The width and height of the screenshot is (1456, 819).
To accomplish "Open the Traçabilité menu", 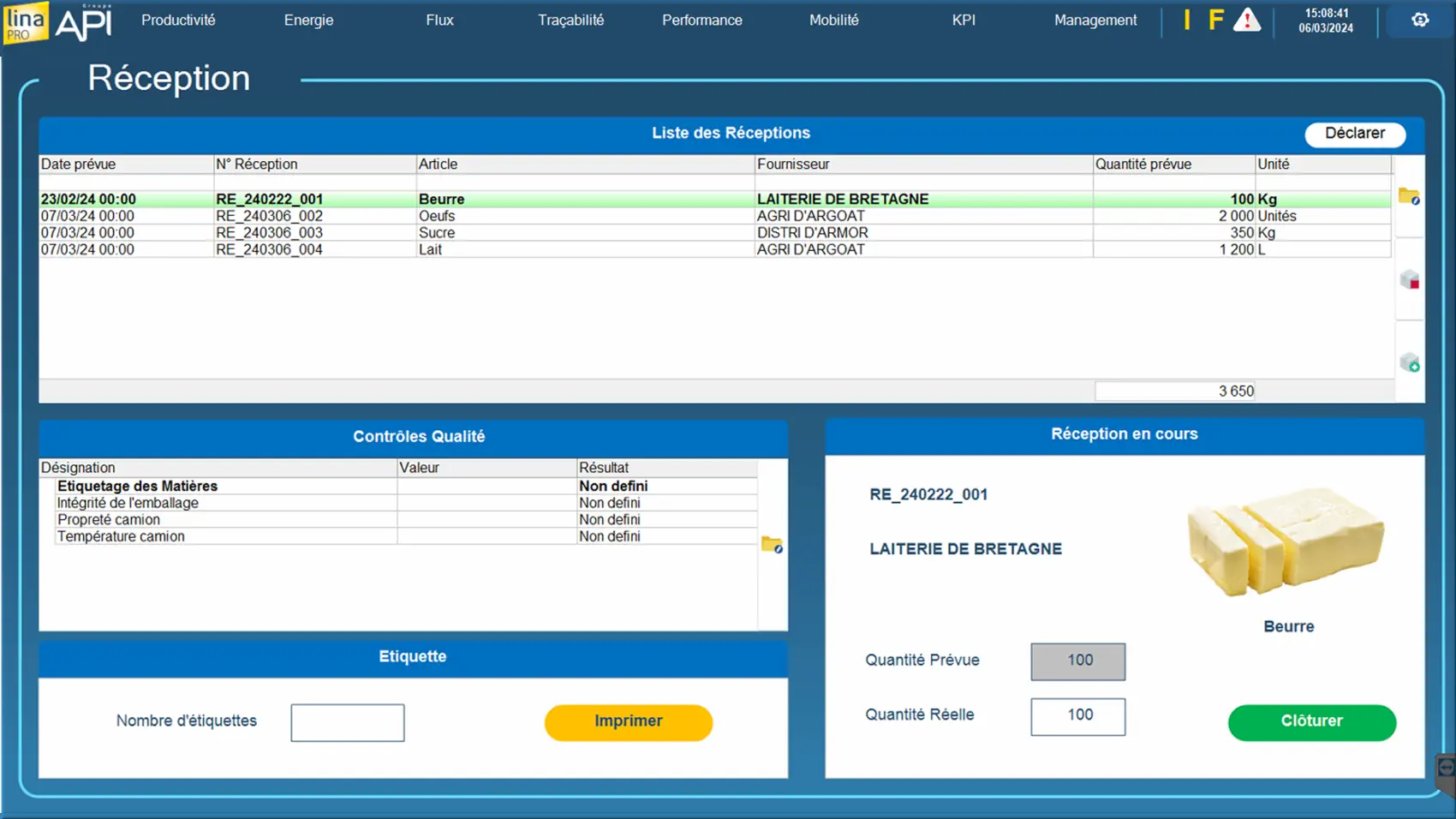I will pos(570,21).
